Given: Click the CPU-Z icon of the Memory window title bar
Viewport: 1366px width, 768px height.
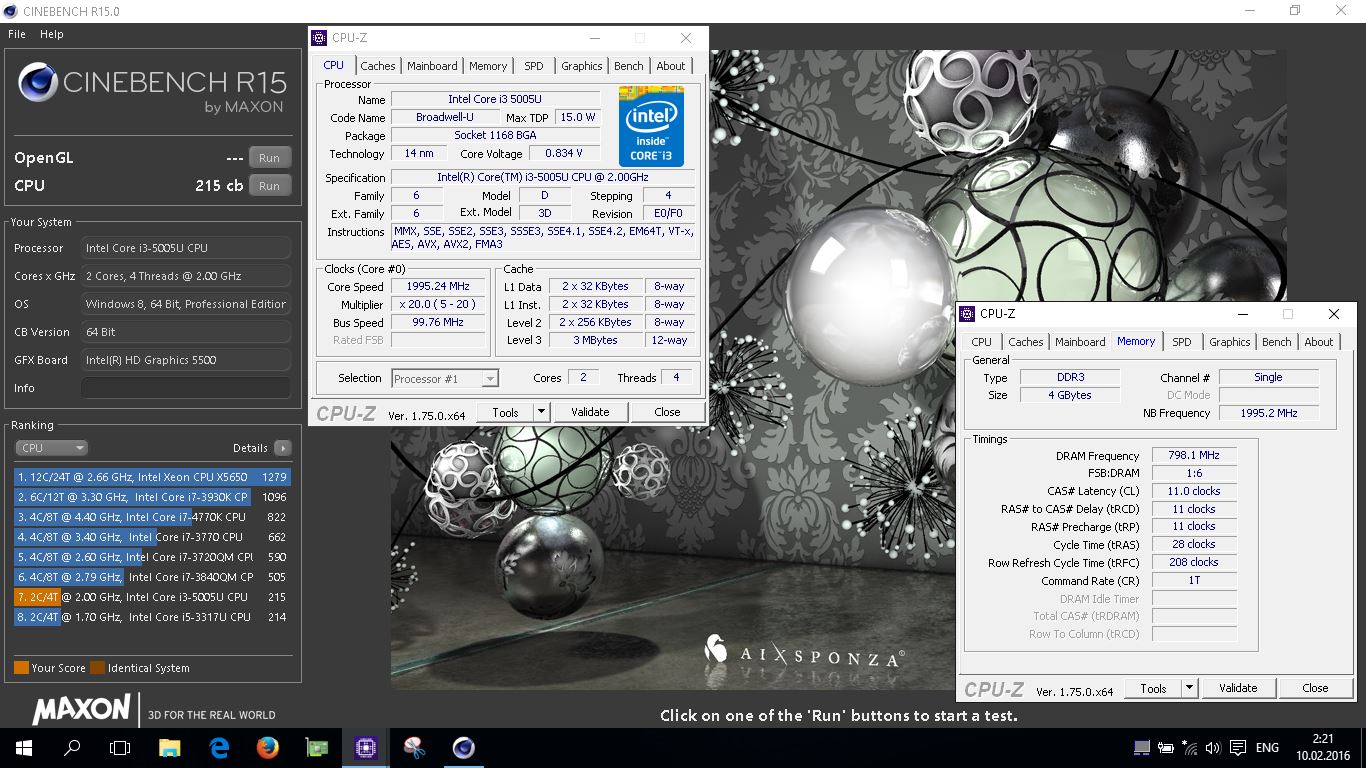Looking at the screenshot, I should [x=968, y=313].
